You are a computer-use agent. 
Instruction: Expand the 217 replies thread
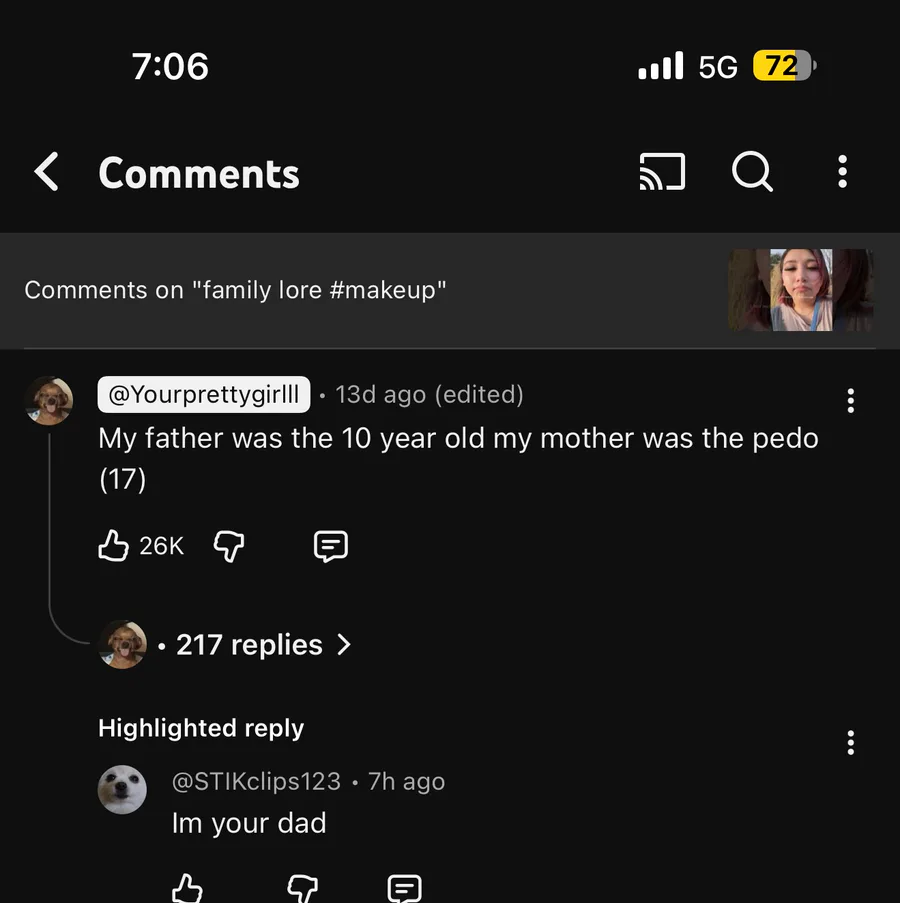pos(249,645)
